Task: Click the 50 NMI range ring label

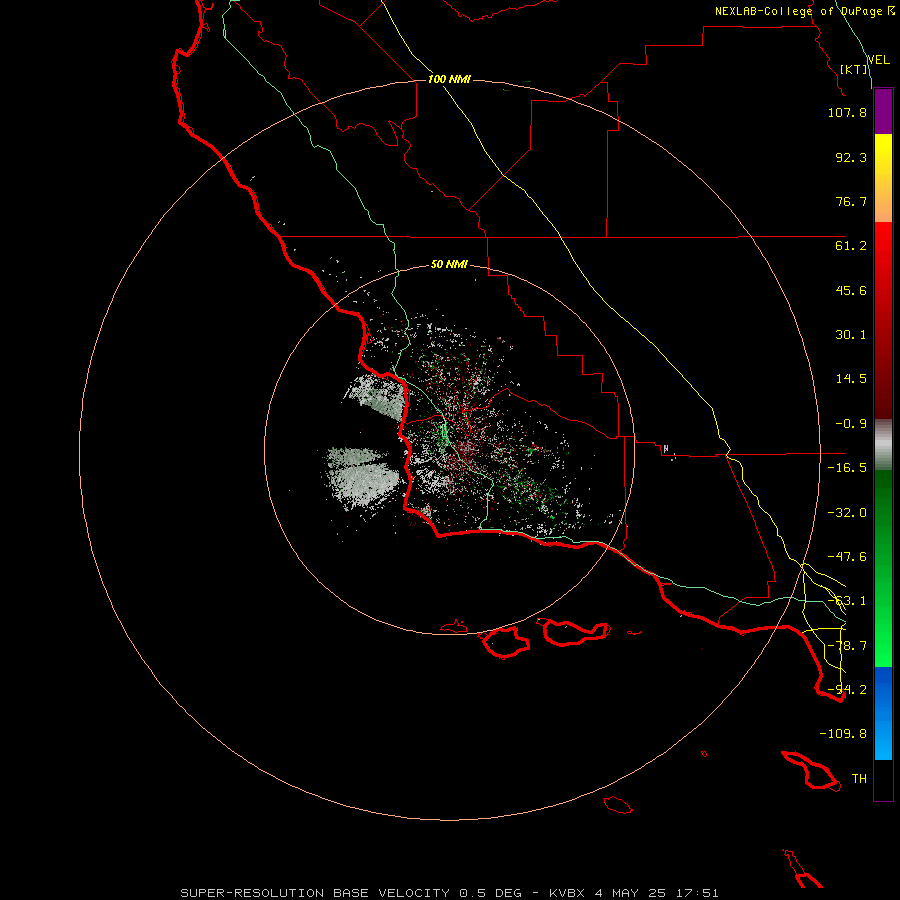Action: pyautogui.click(x=449, y=265)
